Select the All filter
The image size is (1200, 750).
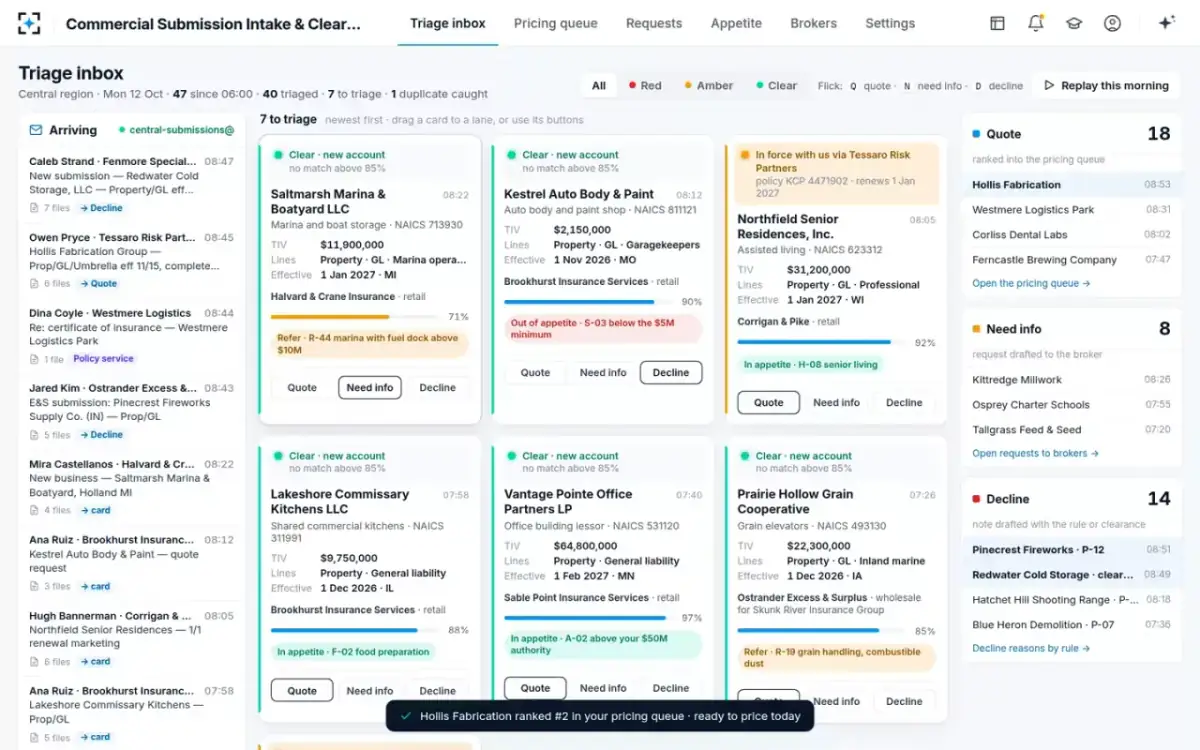click(599, 86)
